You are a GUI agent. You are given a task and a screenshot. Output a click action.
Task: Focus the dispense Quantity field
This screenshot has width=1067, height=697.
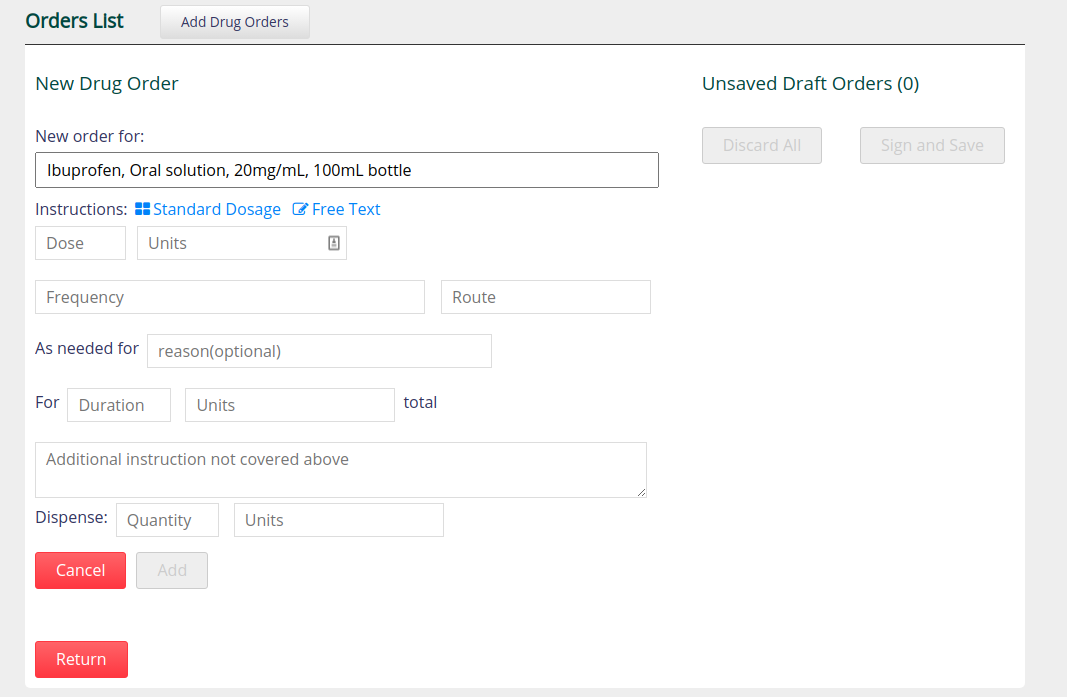(167, 520)
